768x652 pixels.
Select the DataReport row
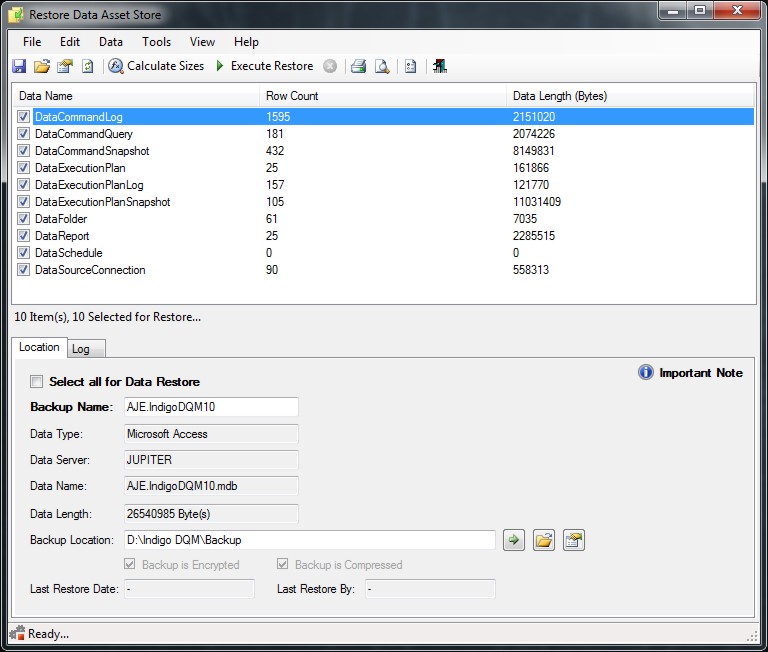tap(62, 236)
